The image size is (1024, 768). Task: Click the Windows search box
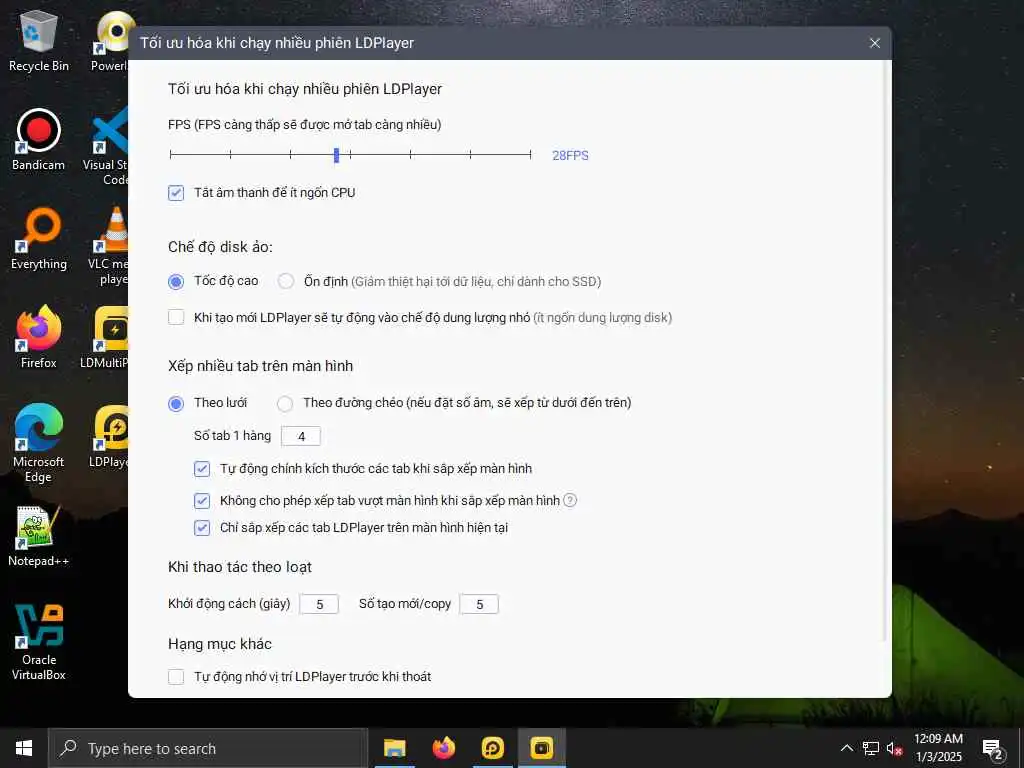(x=208, y=748)
